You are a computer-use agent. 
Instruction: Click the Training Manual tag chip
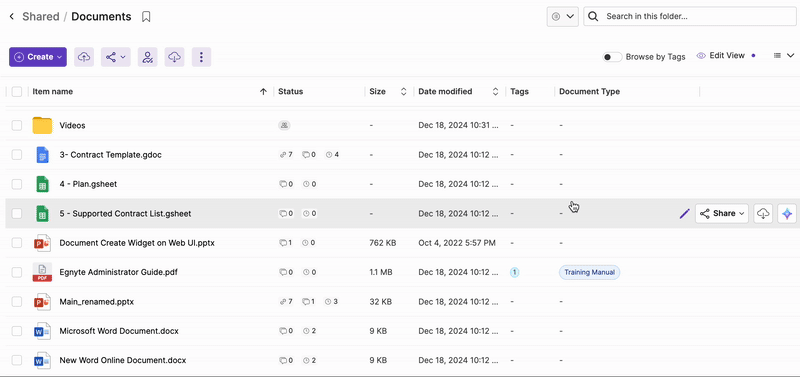(589, 272)
